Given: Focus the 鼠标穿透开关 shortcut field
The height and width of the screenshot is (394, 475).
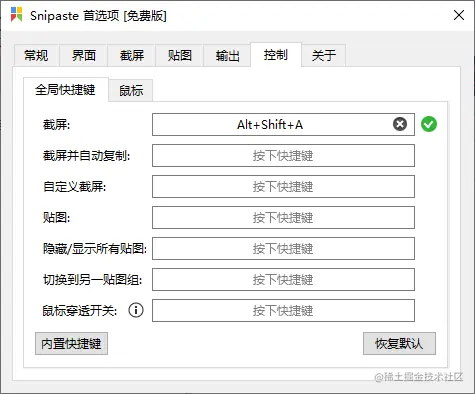Looking at the screenshot, I should (x=283, y=310).
